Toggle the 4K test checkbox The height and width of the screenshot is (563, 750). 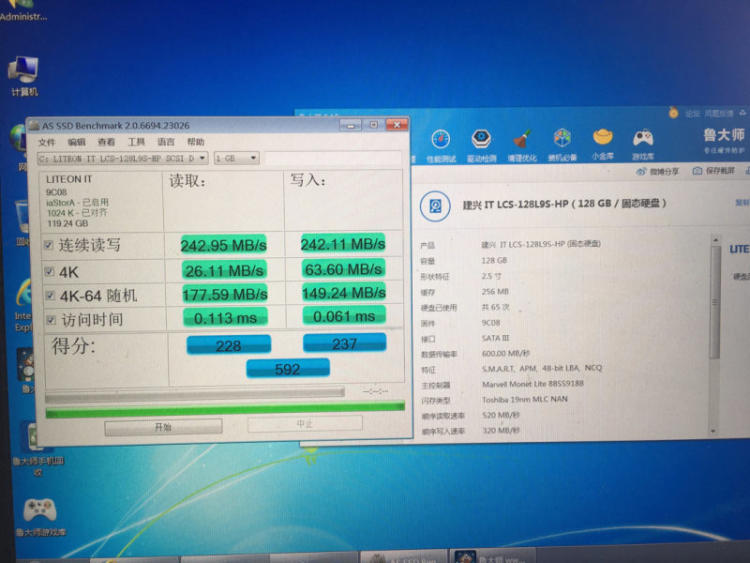(49, 272)
